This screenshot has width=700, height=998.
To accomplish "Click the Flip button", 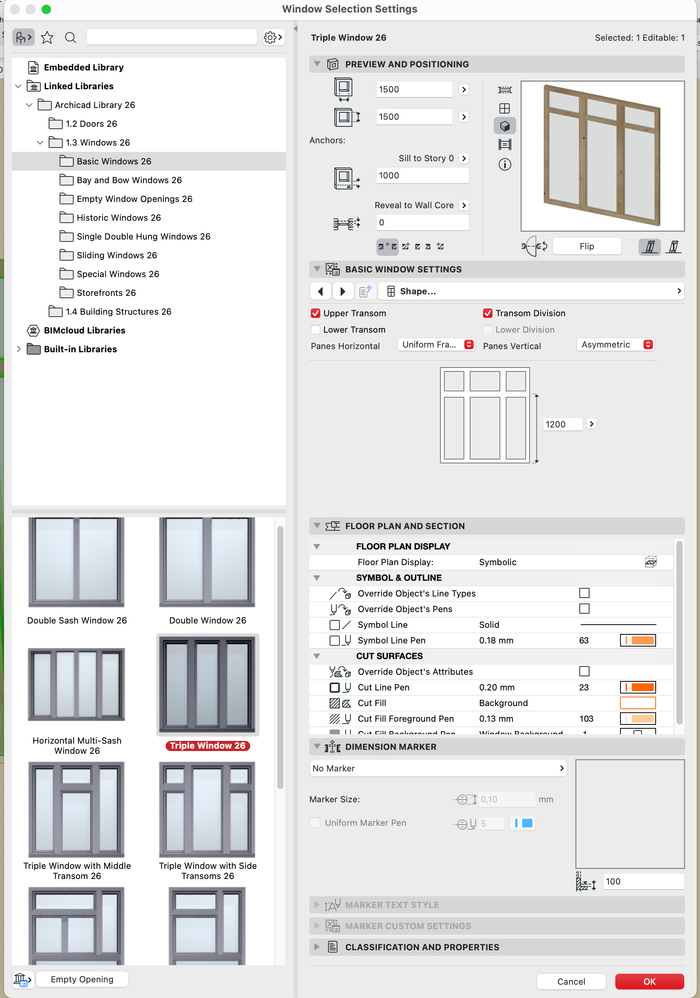I will 587,246.
